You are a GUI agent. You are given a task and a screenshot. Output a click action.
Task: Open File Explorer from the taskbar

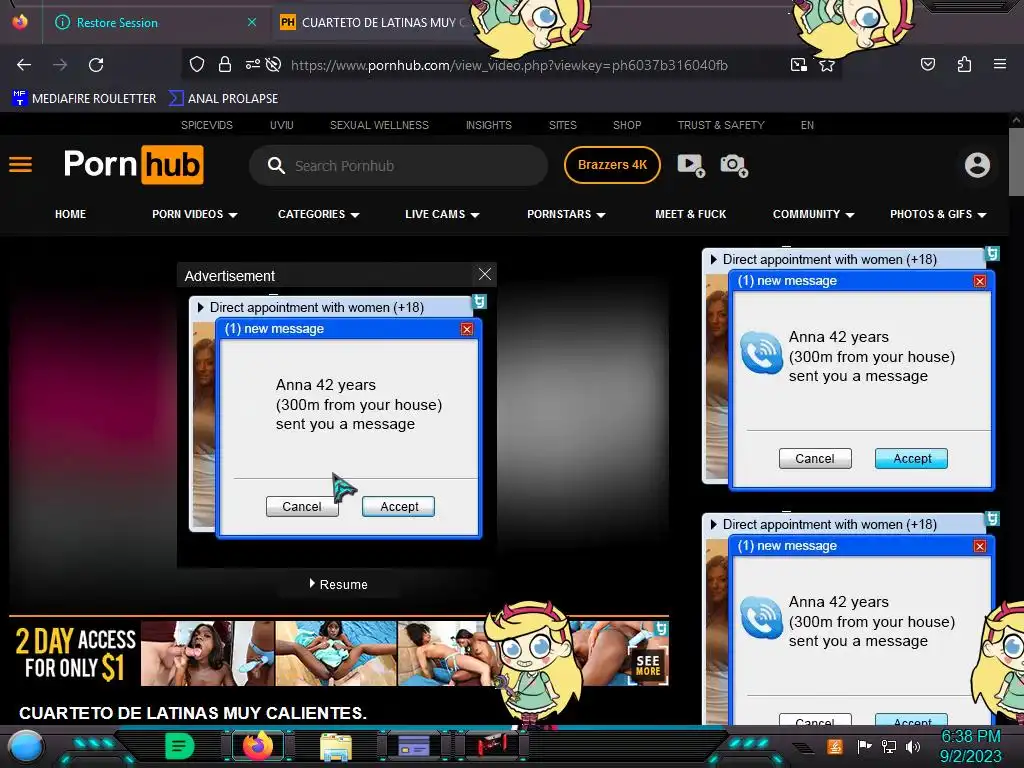pyautogui.click(x=336, y=747)
